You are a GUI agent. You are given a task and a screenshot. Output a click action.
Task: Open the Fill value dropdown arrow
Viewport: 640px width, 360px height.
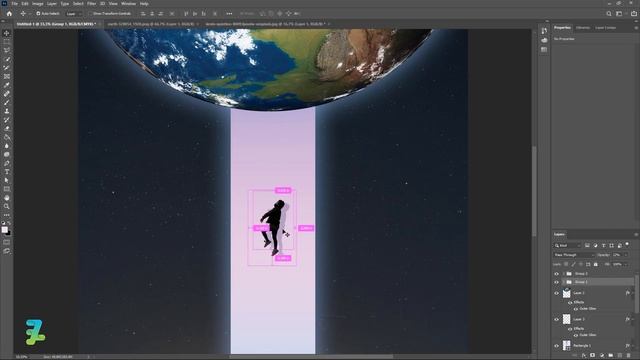pyautogui.click(x=625, y=264)
